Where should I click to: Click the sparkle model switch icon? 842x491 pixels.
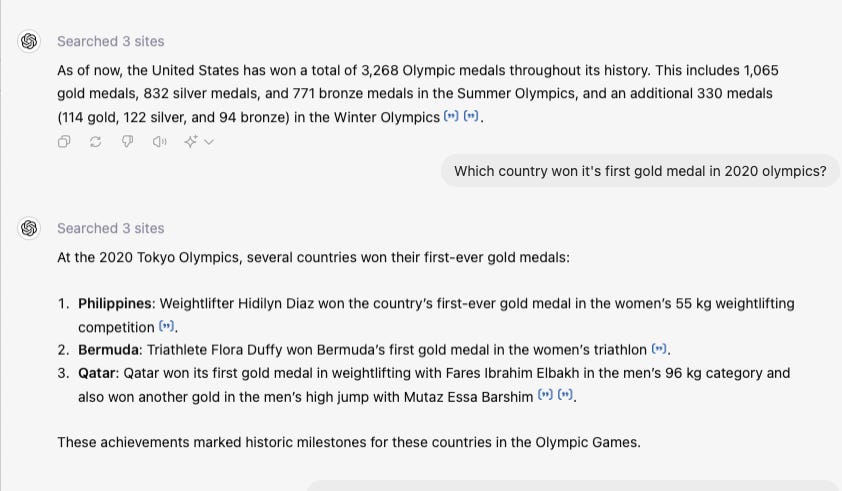191,141
